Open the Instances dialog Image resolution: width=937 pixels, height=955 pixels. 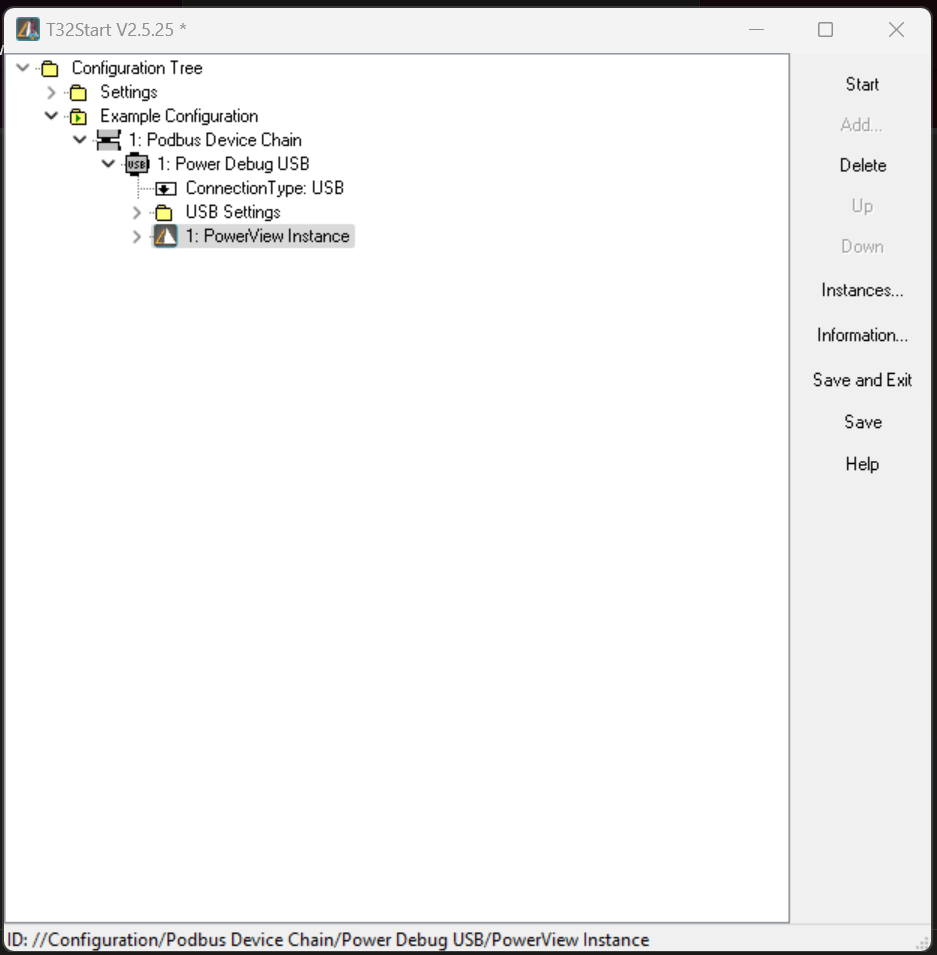pos(862,290)
